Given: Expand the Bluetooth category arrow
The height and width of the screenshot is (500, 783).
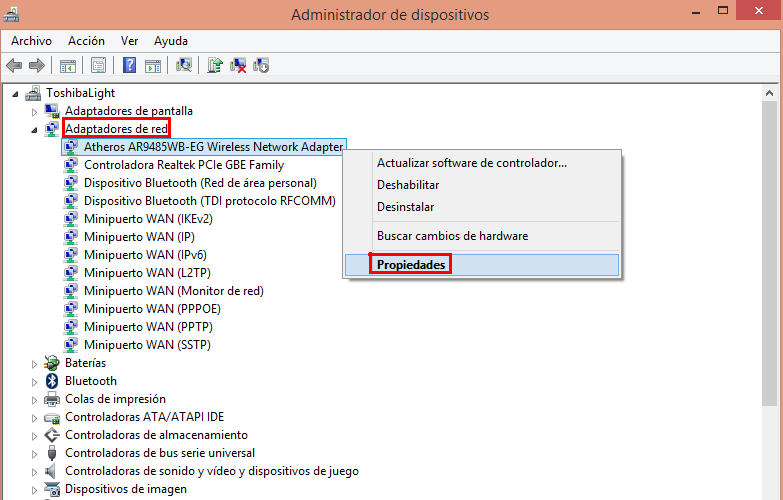Looking at the screenshot, I should [x=35, y=381].
